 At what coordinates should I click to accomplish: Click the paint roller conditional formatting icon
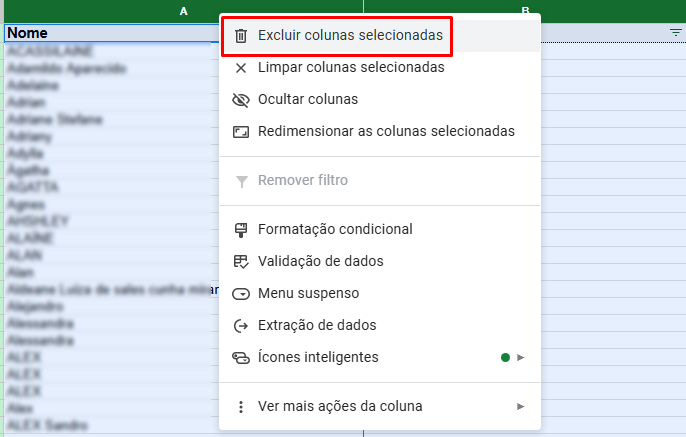240,229
